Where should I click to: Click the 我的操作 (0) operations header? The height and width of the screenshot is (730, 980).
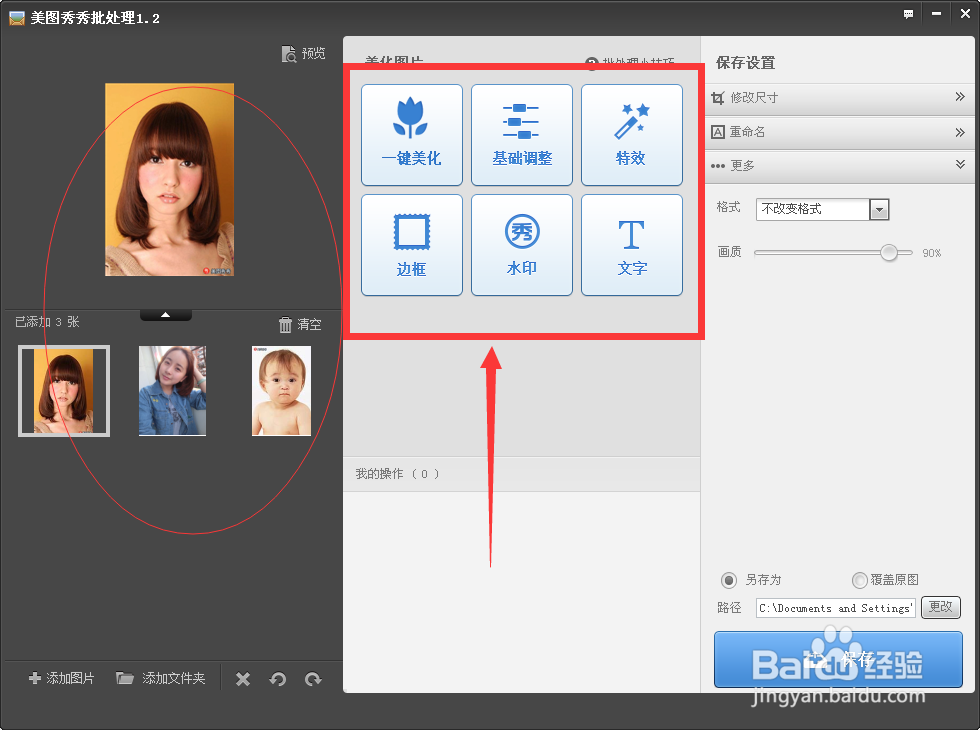pos(521,474)
